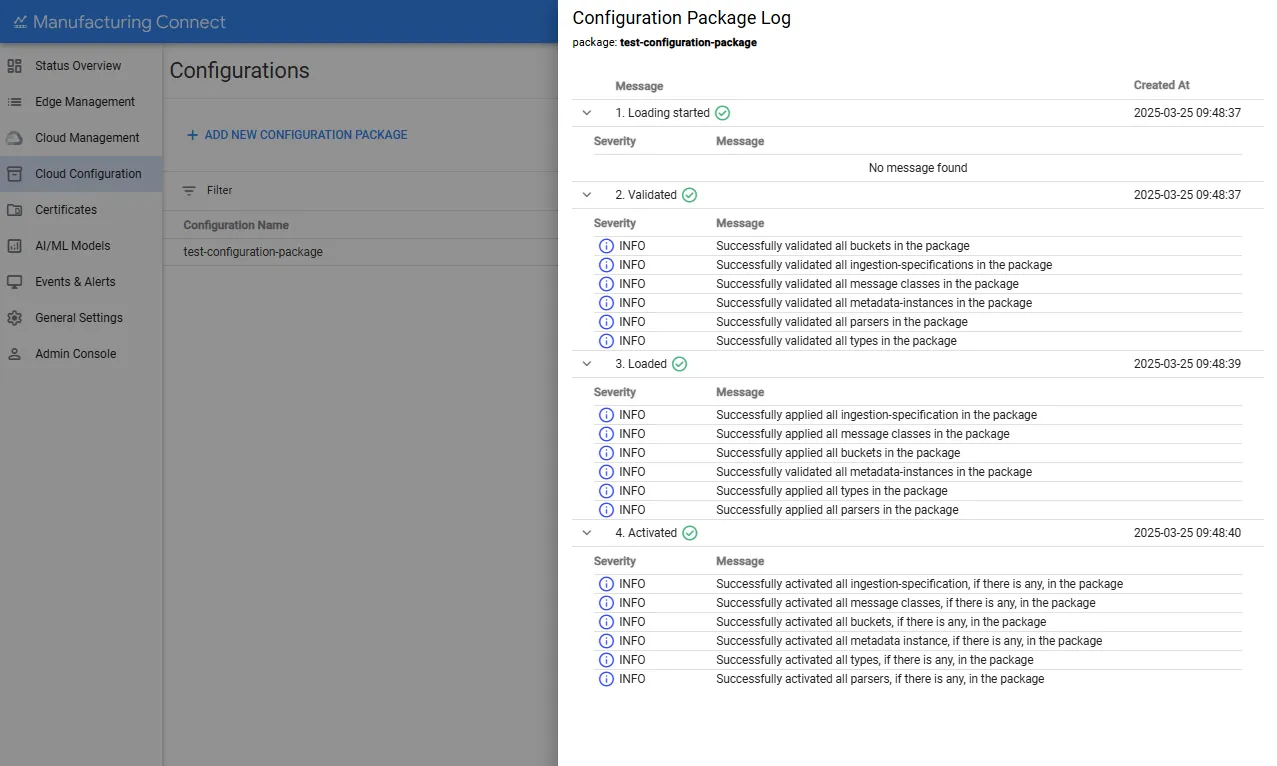Screen dimensions: 1277x766
Task: Click the Admin Console person icon
Action: point(14,354)
